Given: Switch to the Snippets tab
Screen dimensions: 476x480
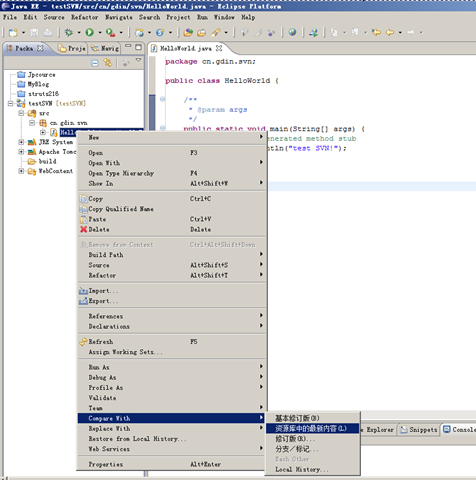Looking at the screenshot, I should [419, 430].
